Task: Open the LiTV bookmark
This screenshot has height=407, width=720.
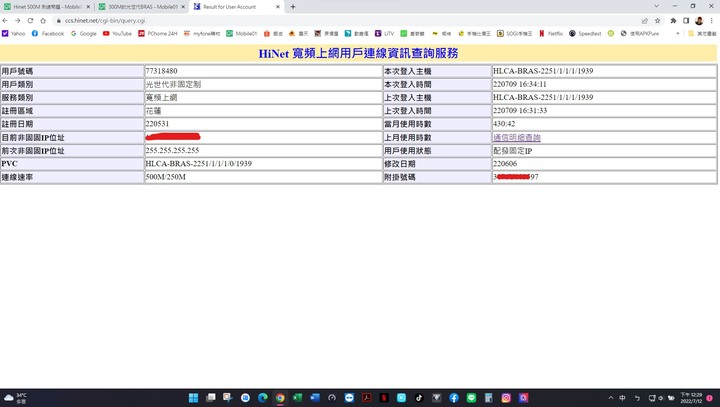Action: click(384, 34)
